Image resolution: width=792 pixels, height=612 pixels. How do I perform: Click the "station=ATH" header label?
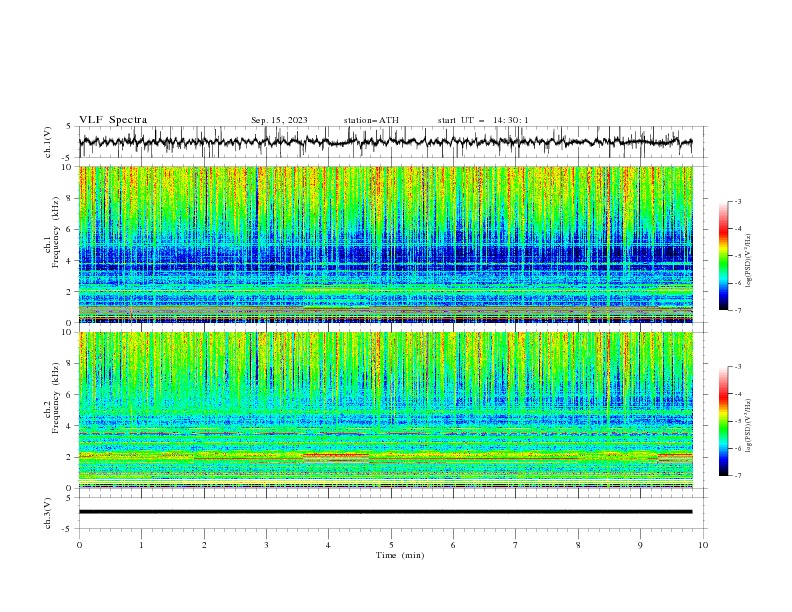371,120
